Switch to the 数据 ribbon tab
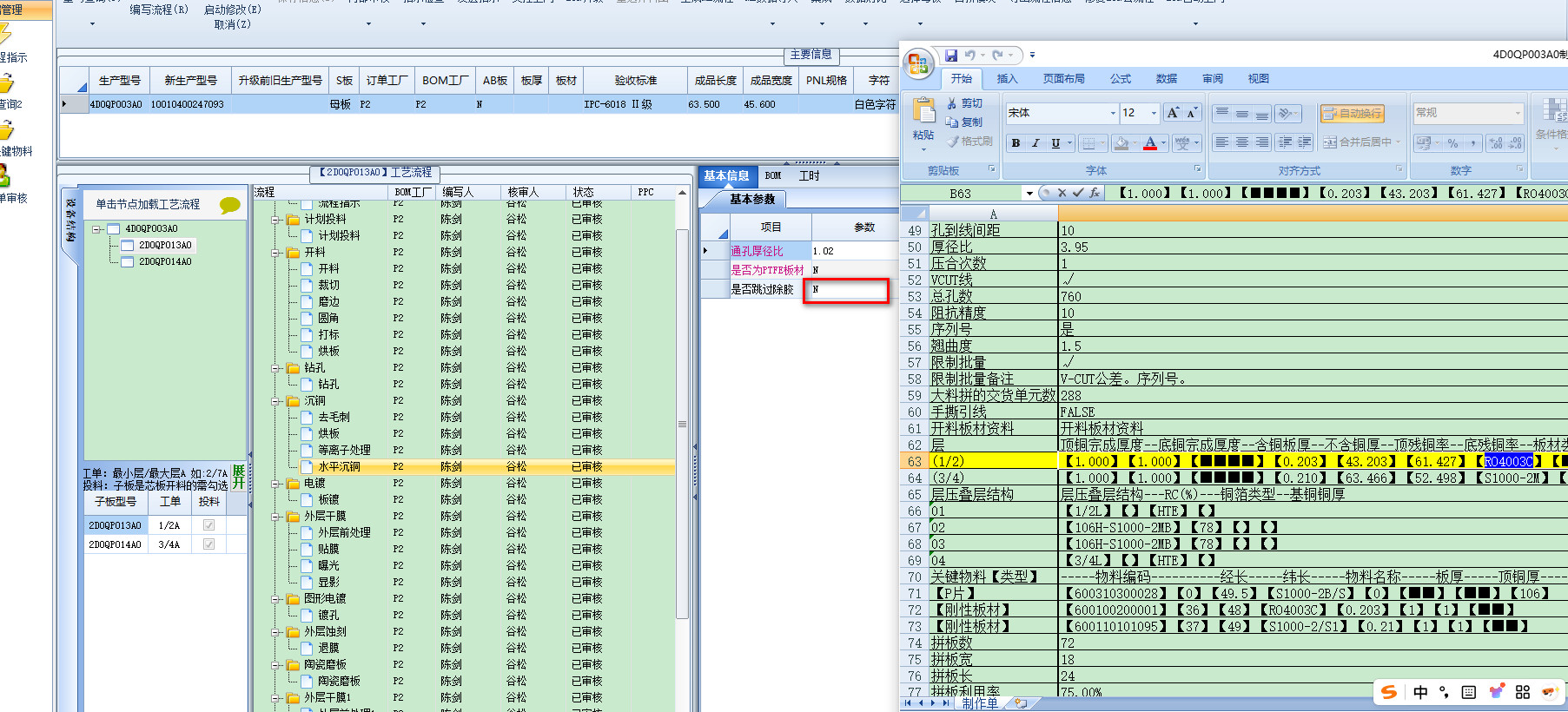 [1167, 79]
